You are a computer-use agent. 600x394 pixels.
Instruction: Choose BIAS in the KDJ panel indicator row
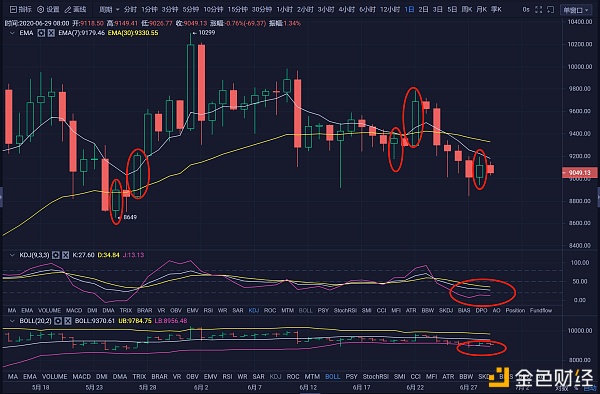point(464,310)
